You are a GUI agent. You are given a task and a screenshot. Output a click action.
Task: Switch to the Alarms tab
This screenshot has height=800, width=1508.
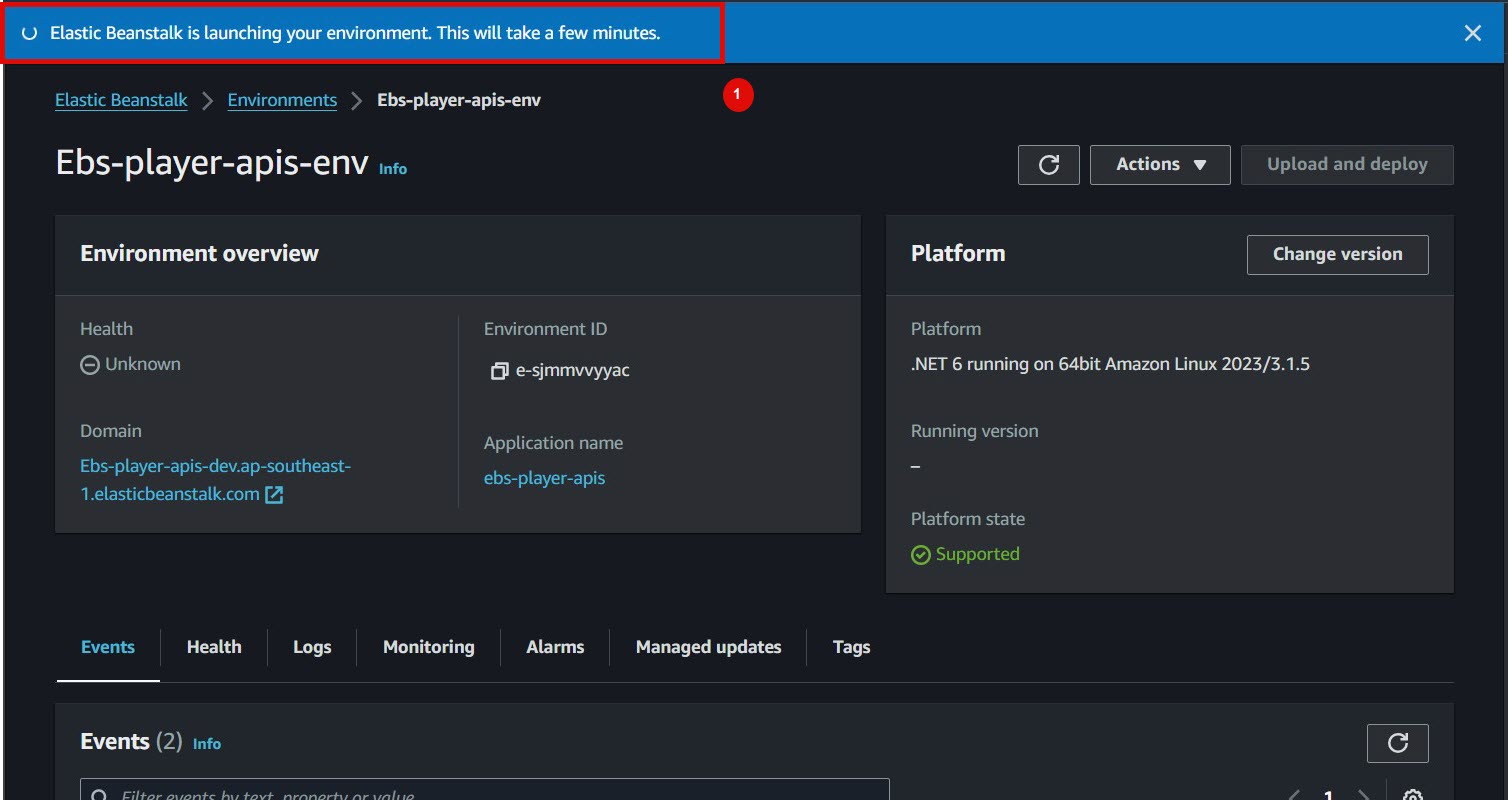click(x=555, y=647)
